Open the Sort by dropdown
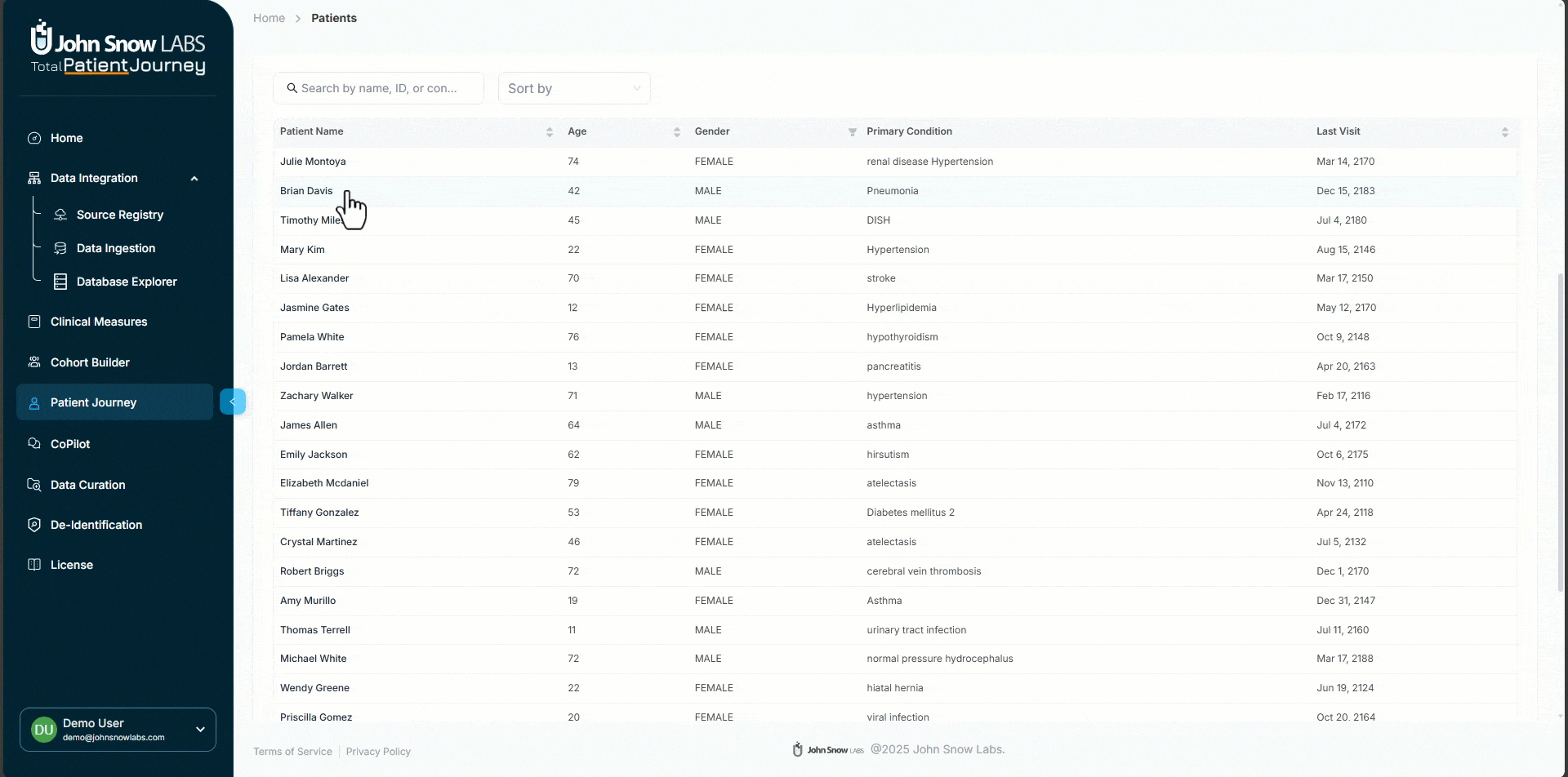This screenshot has width=1568, height=777. point(574,88)
